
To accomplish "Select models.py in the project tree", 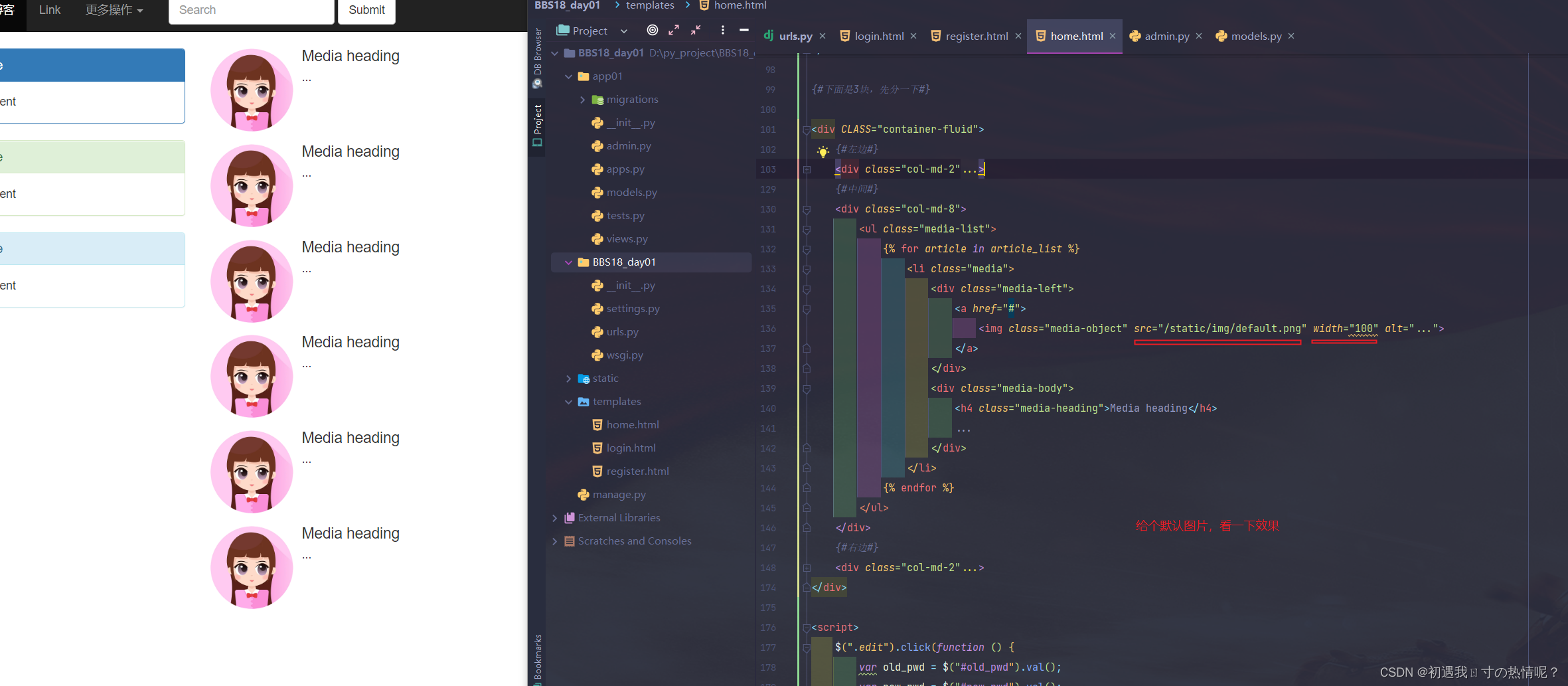I will pos(631,193).
